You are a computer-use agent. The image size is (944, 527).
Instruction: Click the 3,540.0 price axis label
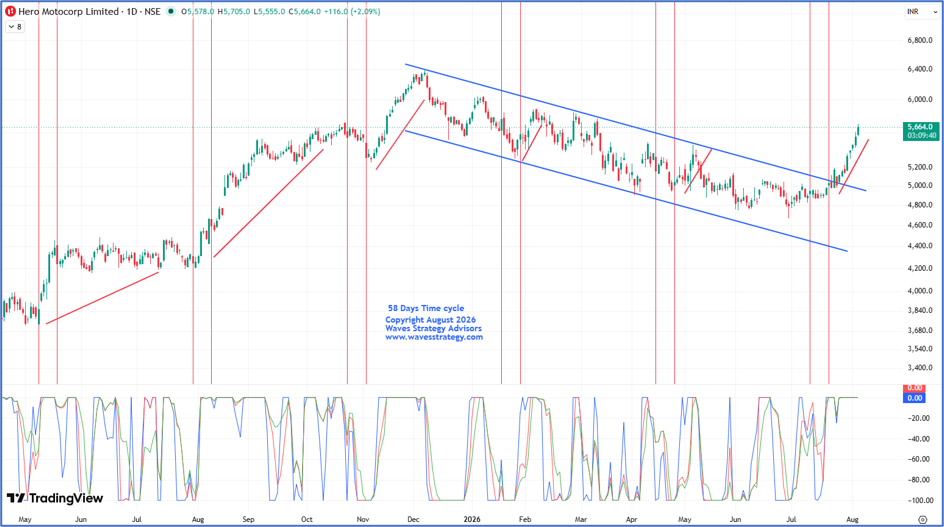921,349
